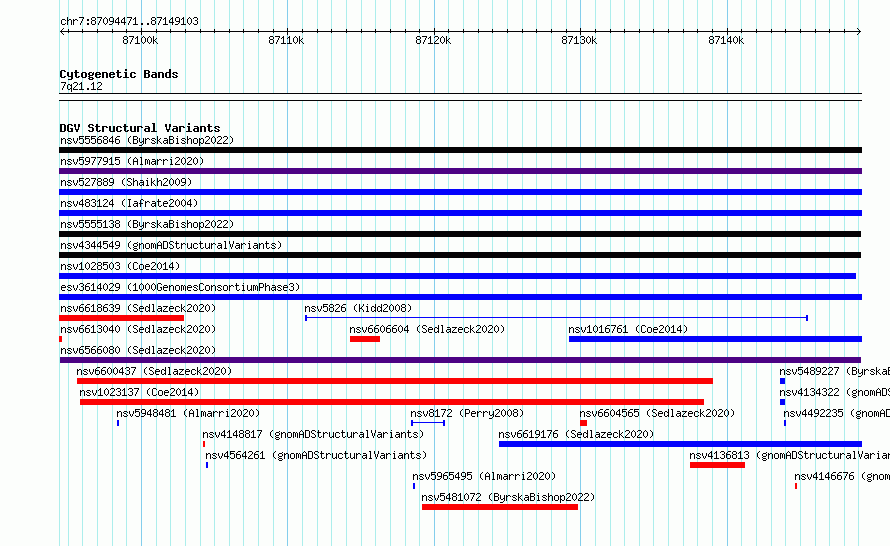This screenshot has width=890, height=546.
Task: Open variant nsv5977915 (Almarri2020) label
Action: pyautogui.click(x=132, y=161)
